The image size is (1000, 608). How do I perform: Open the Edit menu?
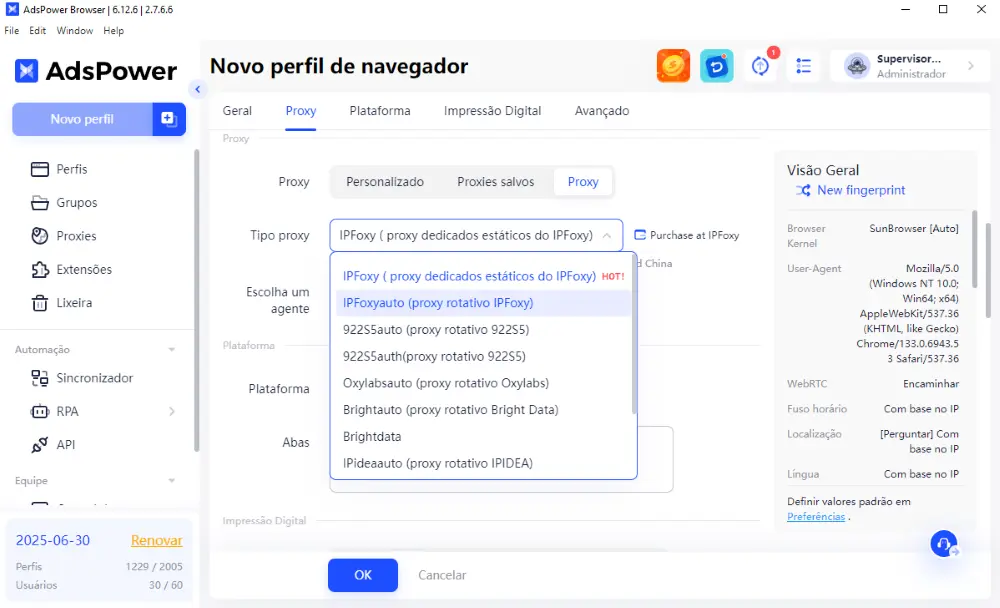[x=38, y=31]
